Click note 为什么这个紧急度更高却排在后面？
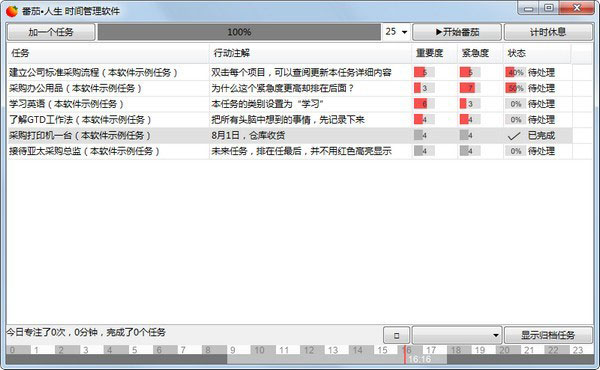 click(283, 88)
